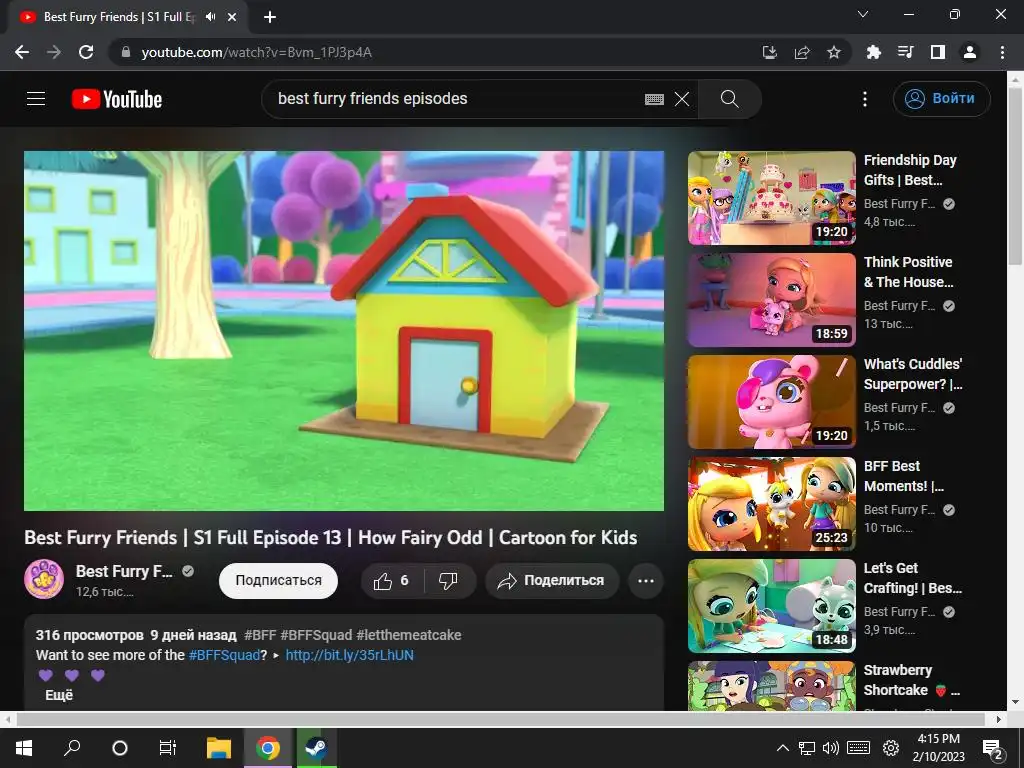Screen dimensions: 1024x768
Task: Click the Войти sign-in button
Action: (941, 99)
